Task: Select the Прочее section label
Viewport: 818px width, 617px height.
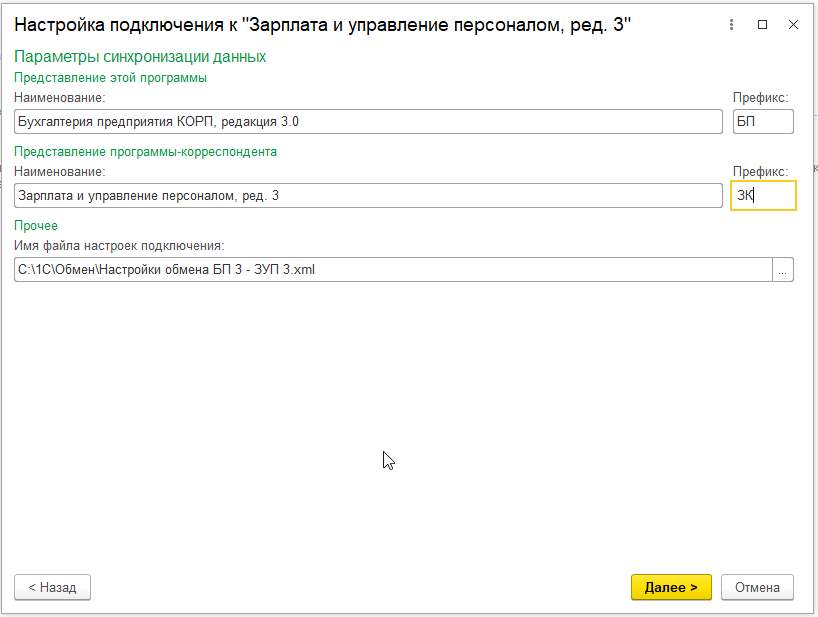Action: pos(35,226)
